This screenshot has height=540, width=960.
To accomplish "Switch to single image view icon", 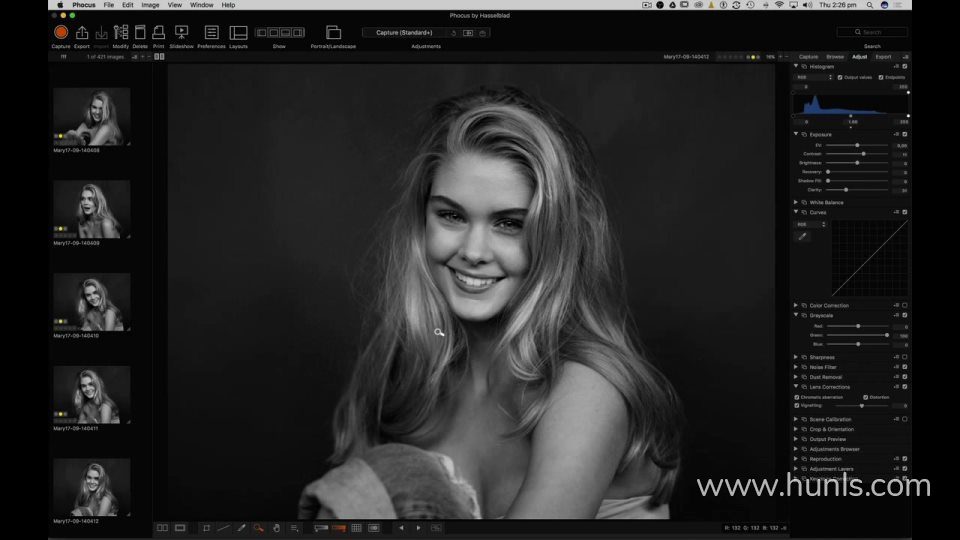I will coord(180,528).
